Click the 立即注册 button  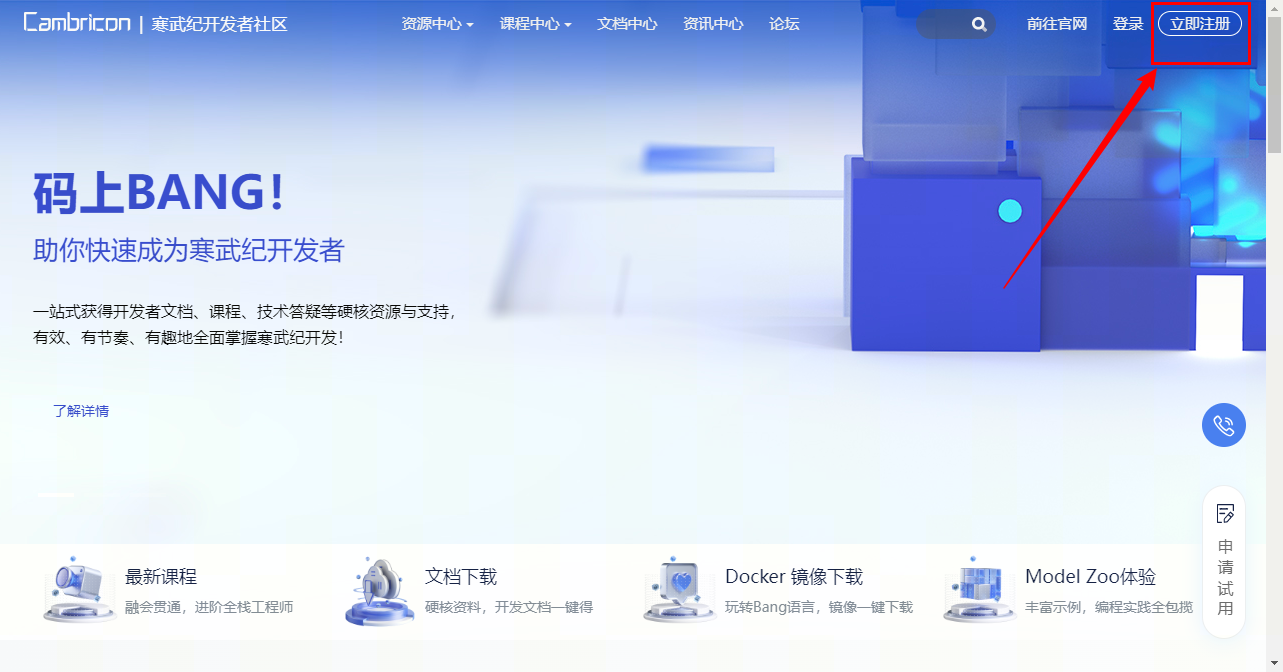[1201, 23]
